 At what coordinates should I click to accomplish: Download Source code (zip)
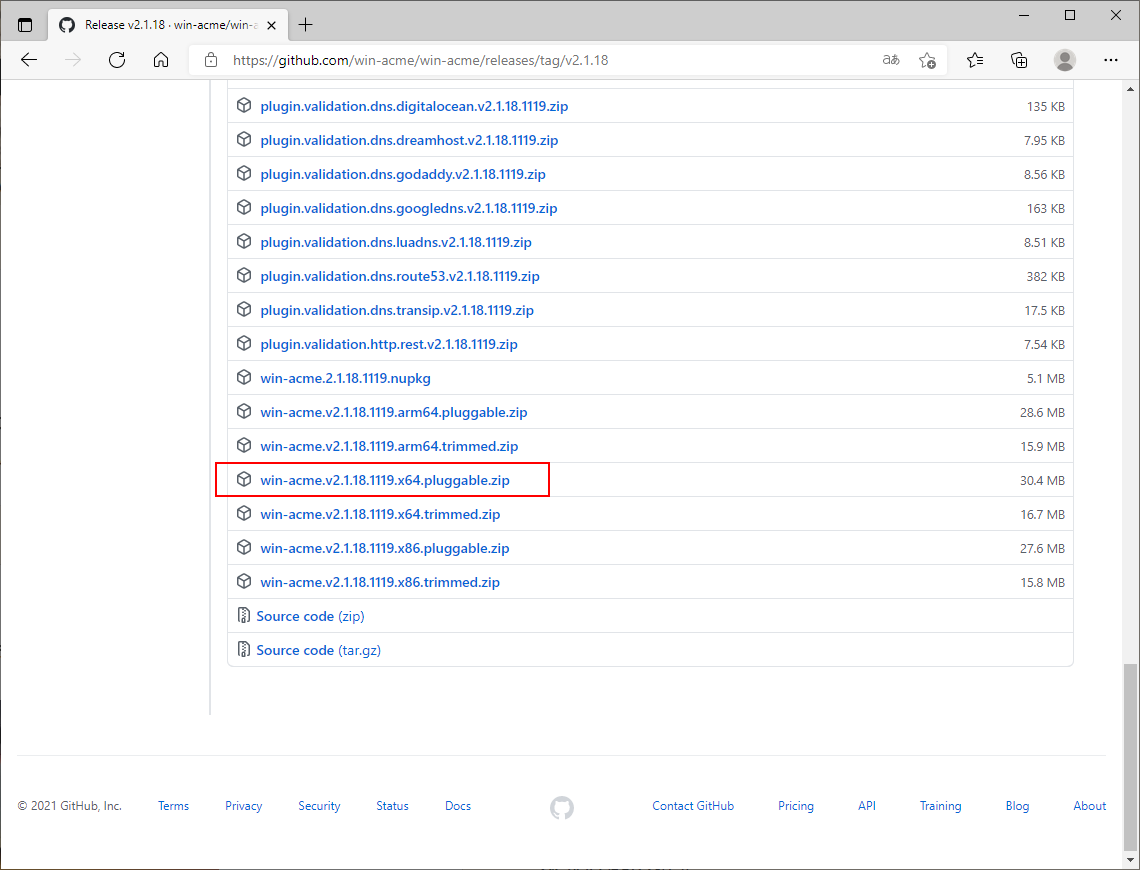pos(310,616)
